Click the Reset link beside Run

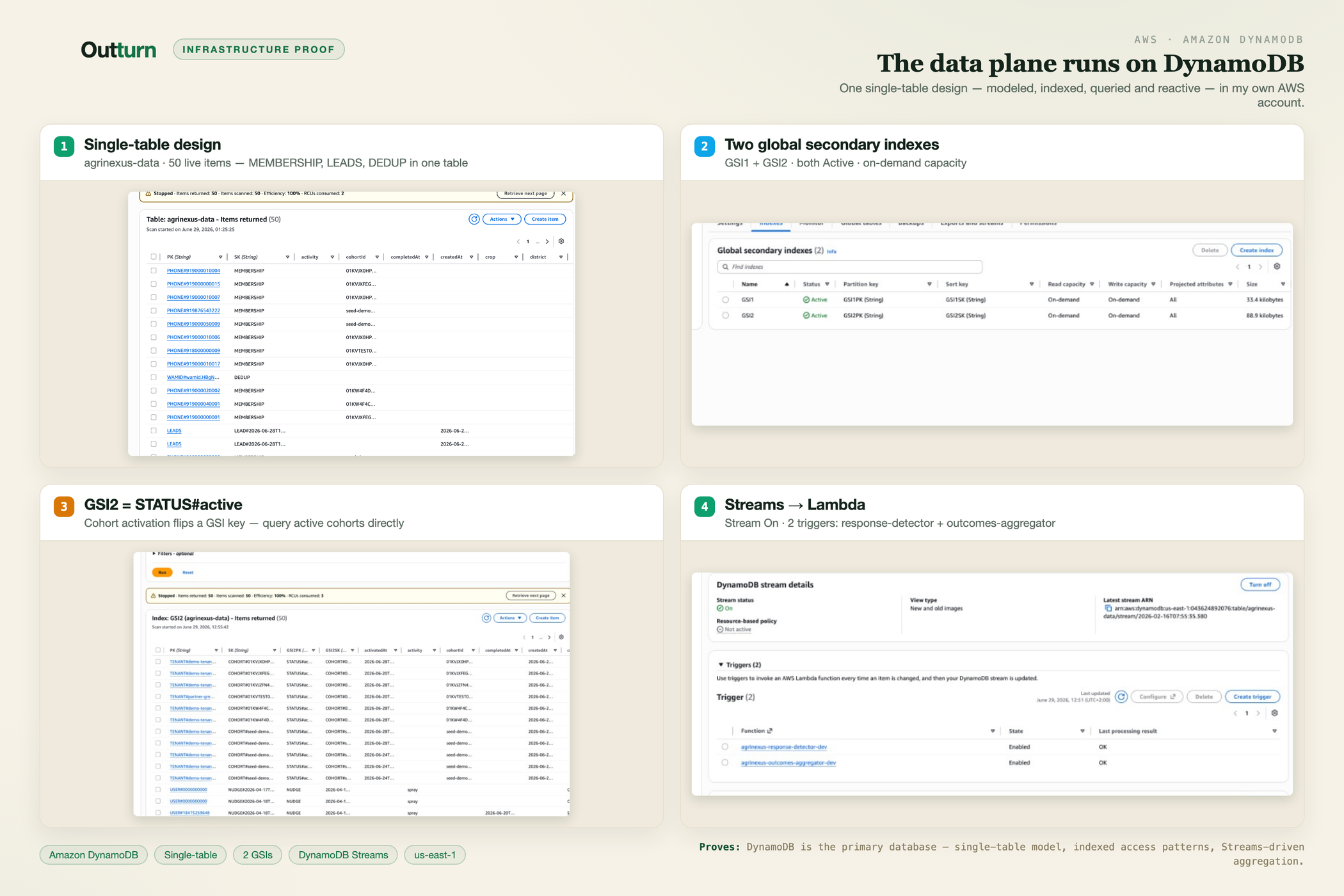click(x=188, y=572)
